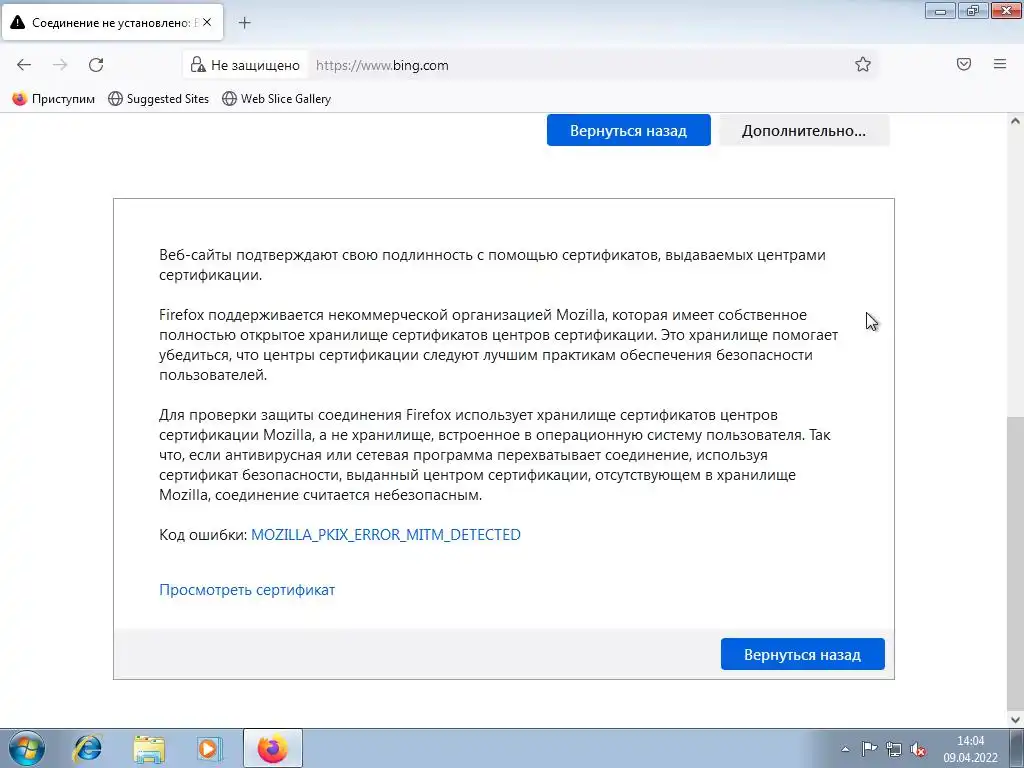Open the Action Center flag icon
This screenshot has height=768, width=1024.
coord(869,749)
